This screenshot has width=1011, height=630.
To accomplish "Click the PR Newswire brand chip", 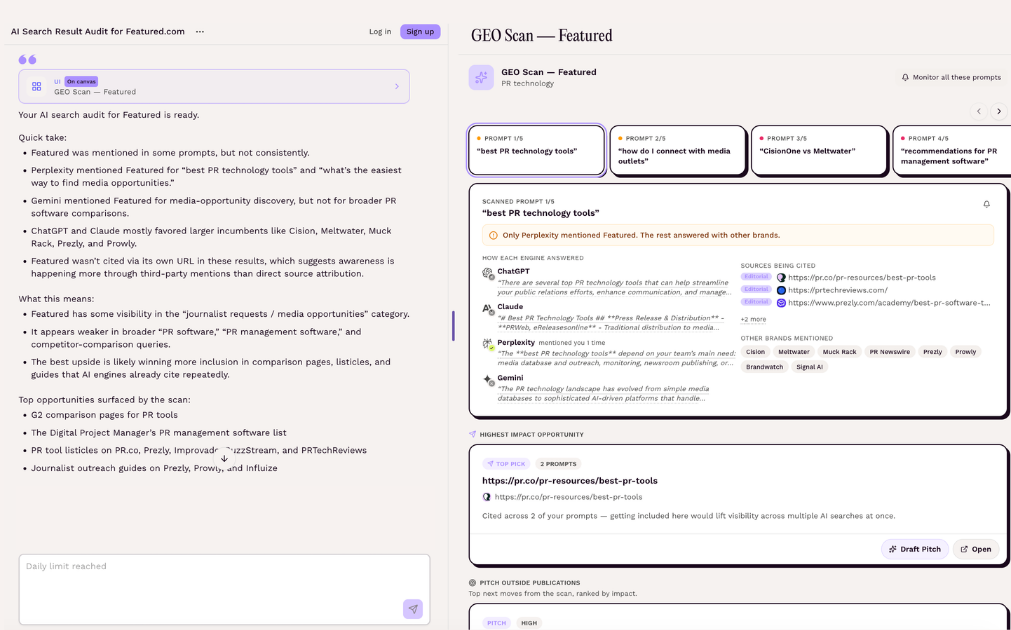I will 889,352.
